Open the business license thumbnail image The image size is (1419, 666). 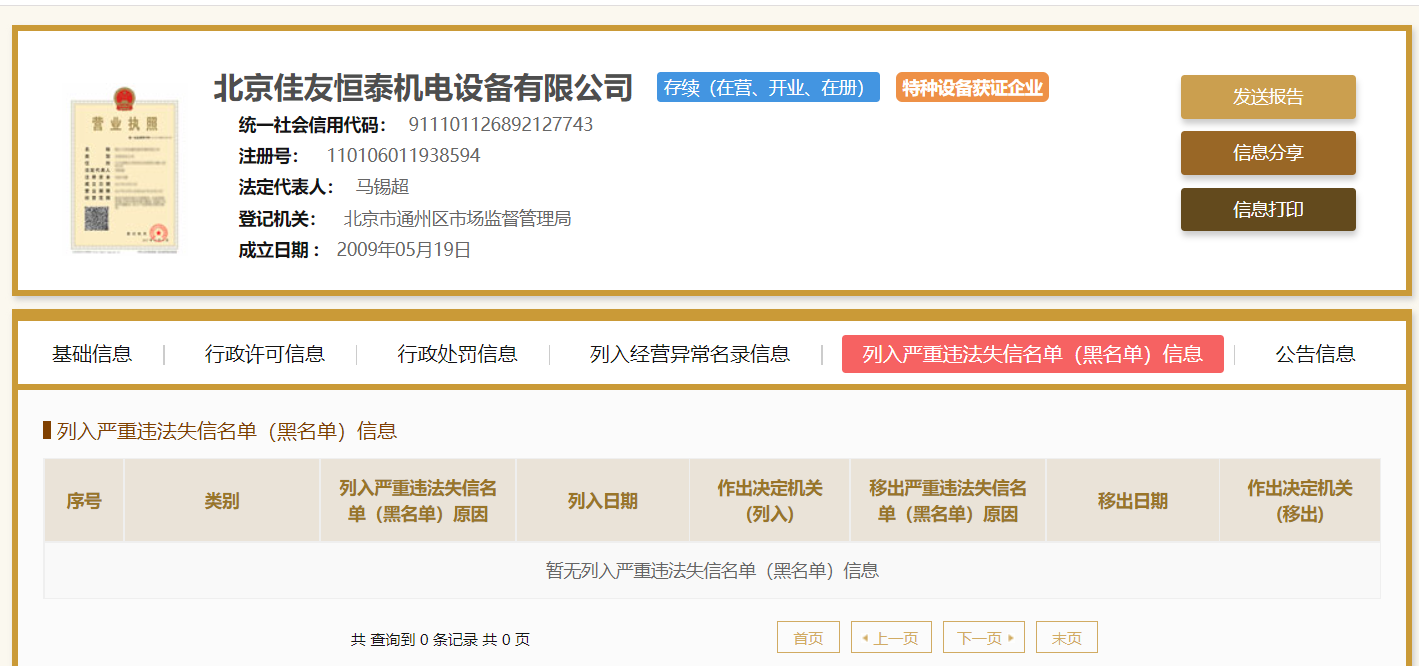125,169
